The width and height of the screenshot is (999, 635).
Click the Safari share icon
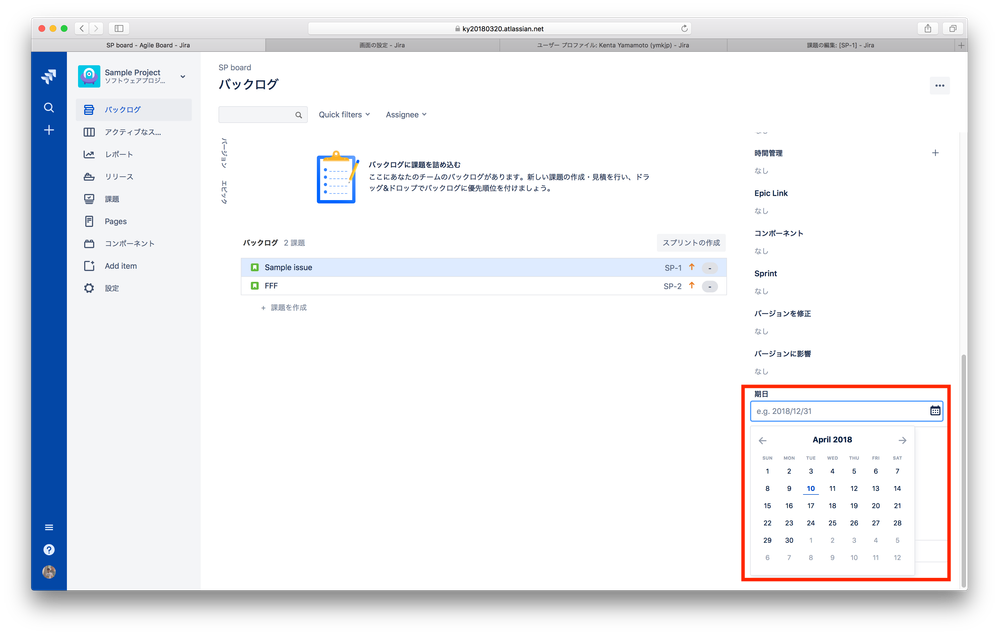[x=928, y=28]
